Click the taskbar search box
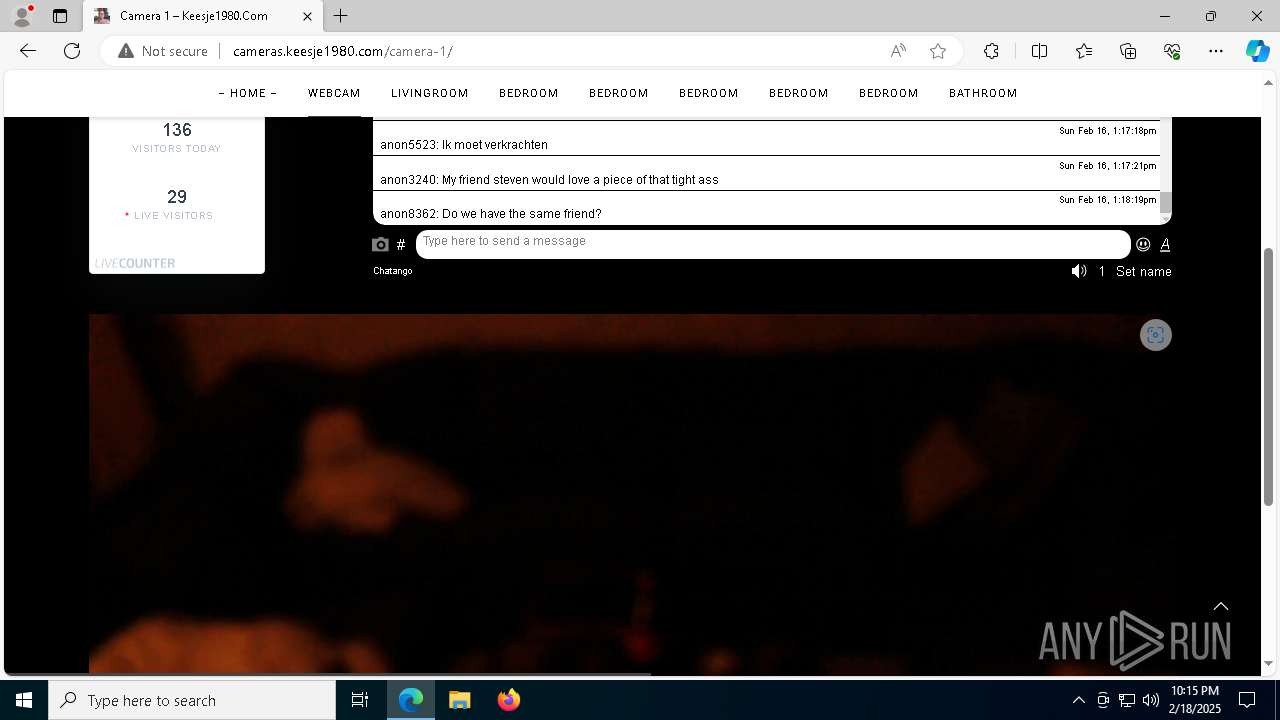 192,700
